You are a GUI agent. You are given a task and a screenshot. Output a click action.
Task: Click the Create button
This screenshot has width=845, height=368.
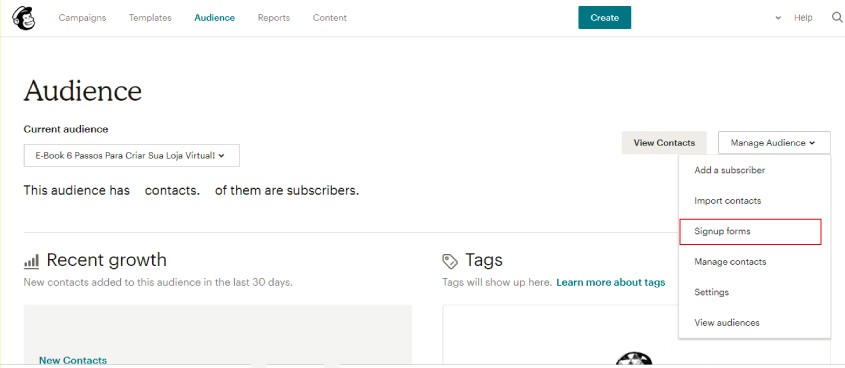[604, 18]
